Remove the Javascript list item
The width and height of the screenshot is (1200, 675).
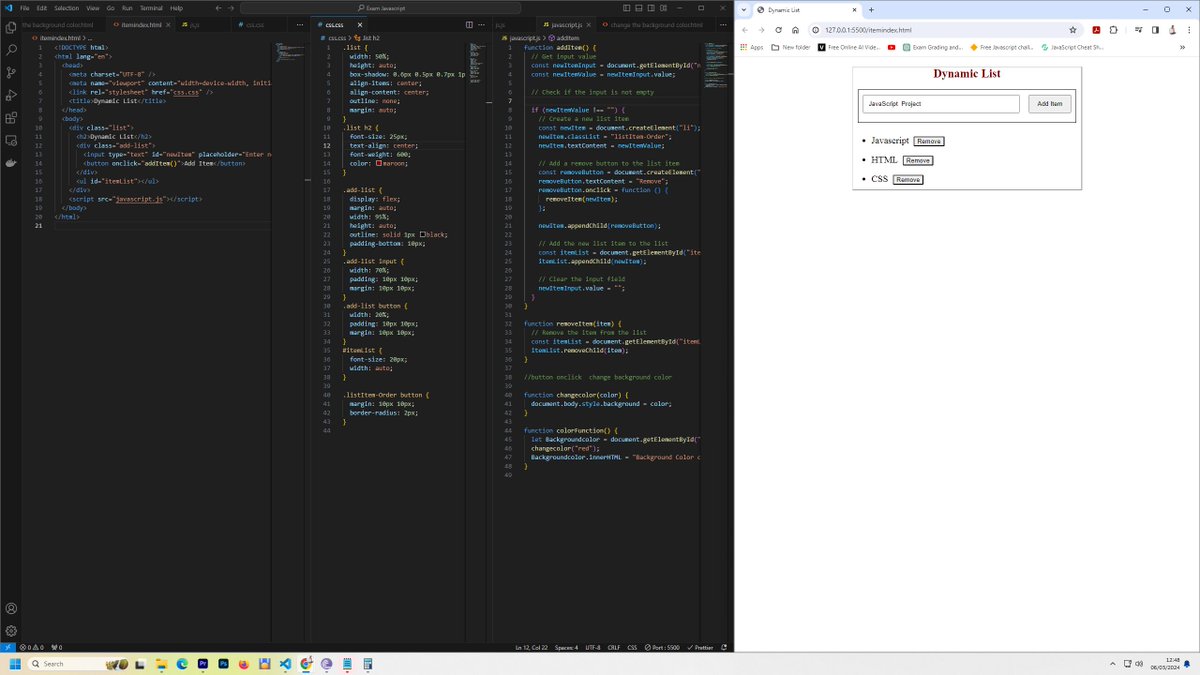[x=928, y=141]
